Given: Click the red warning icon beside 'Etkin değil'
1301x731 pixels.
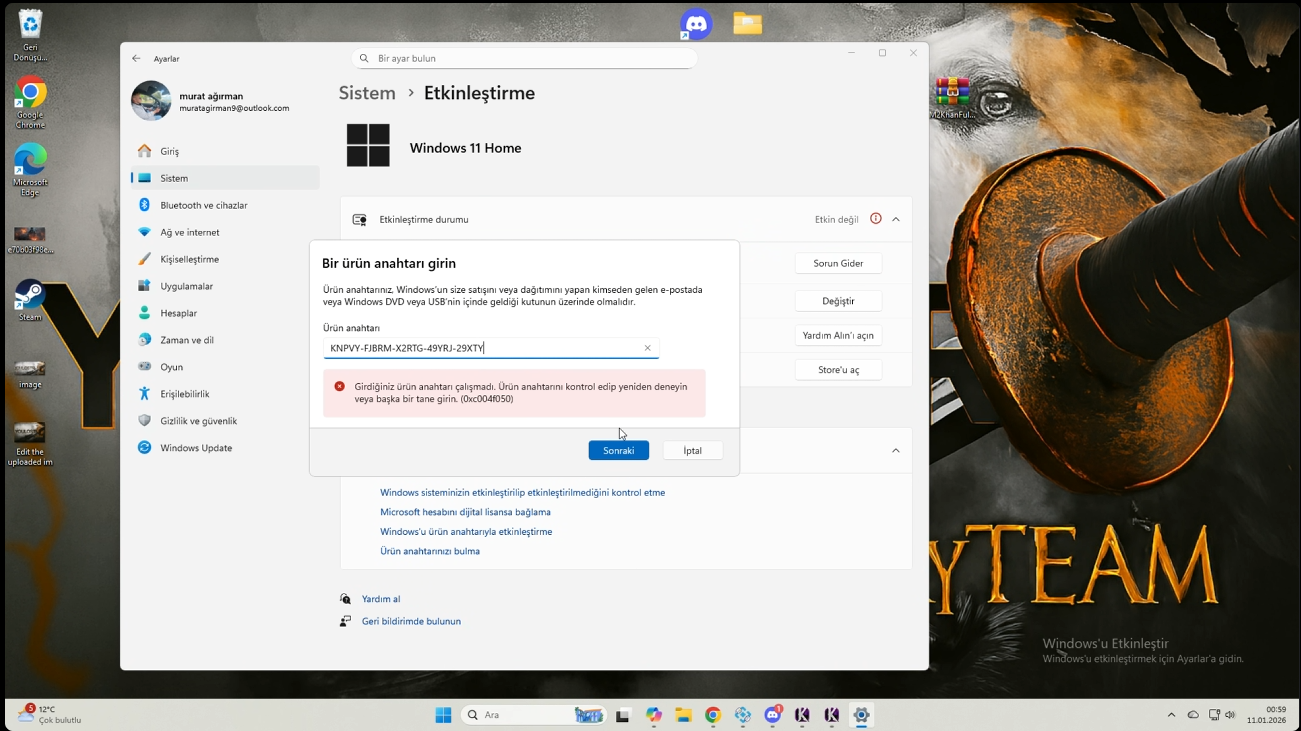Looking at the screenshot, I should (876, 219).
